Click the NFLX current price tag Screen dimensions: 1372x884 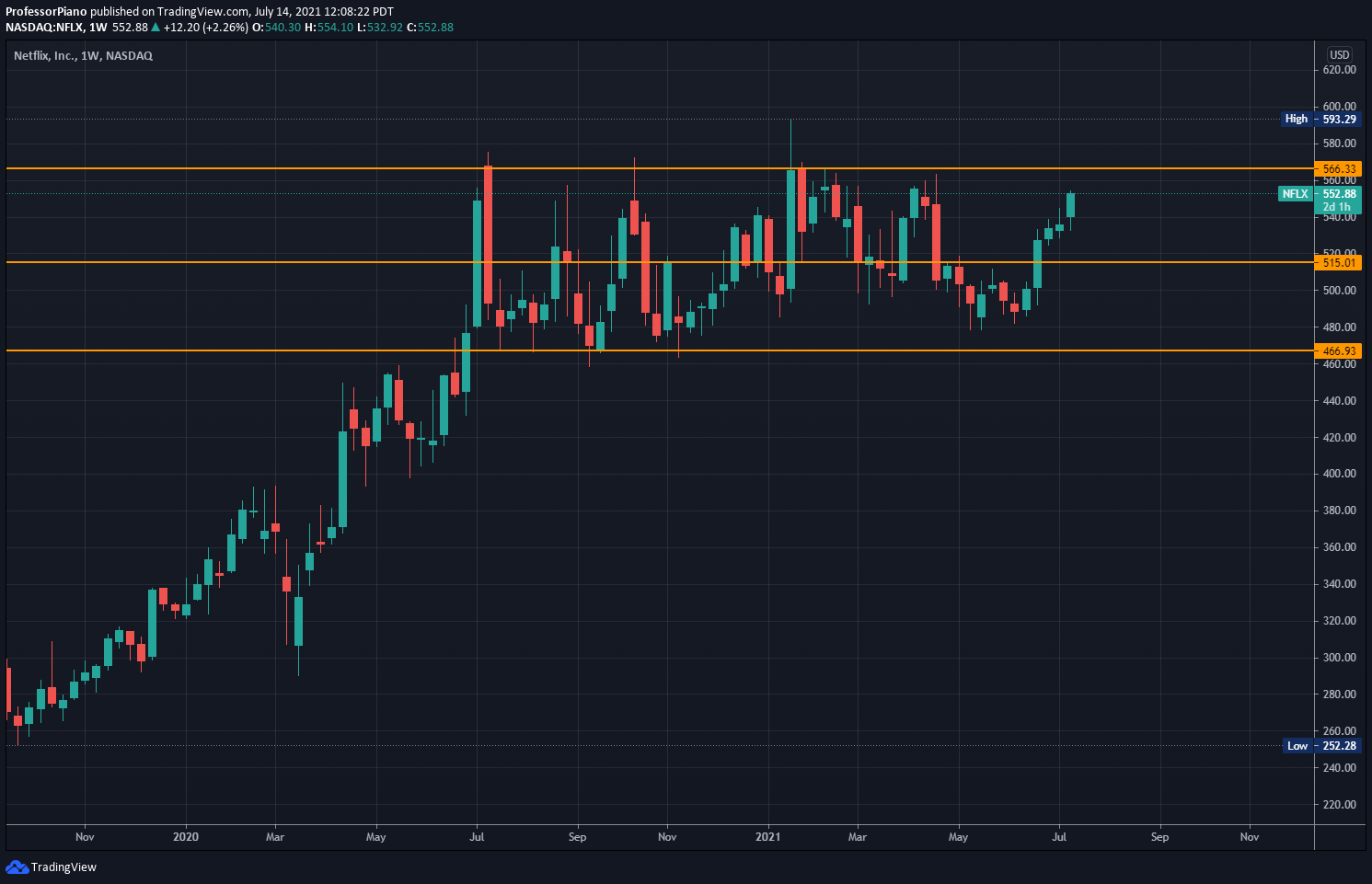click(x=1320, y=194)
